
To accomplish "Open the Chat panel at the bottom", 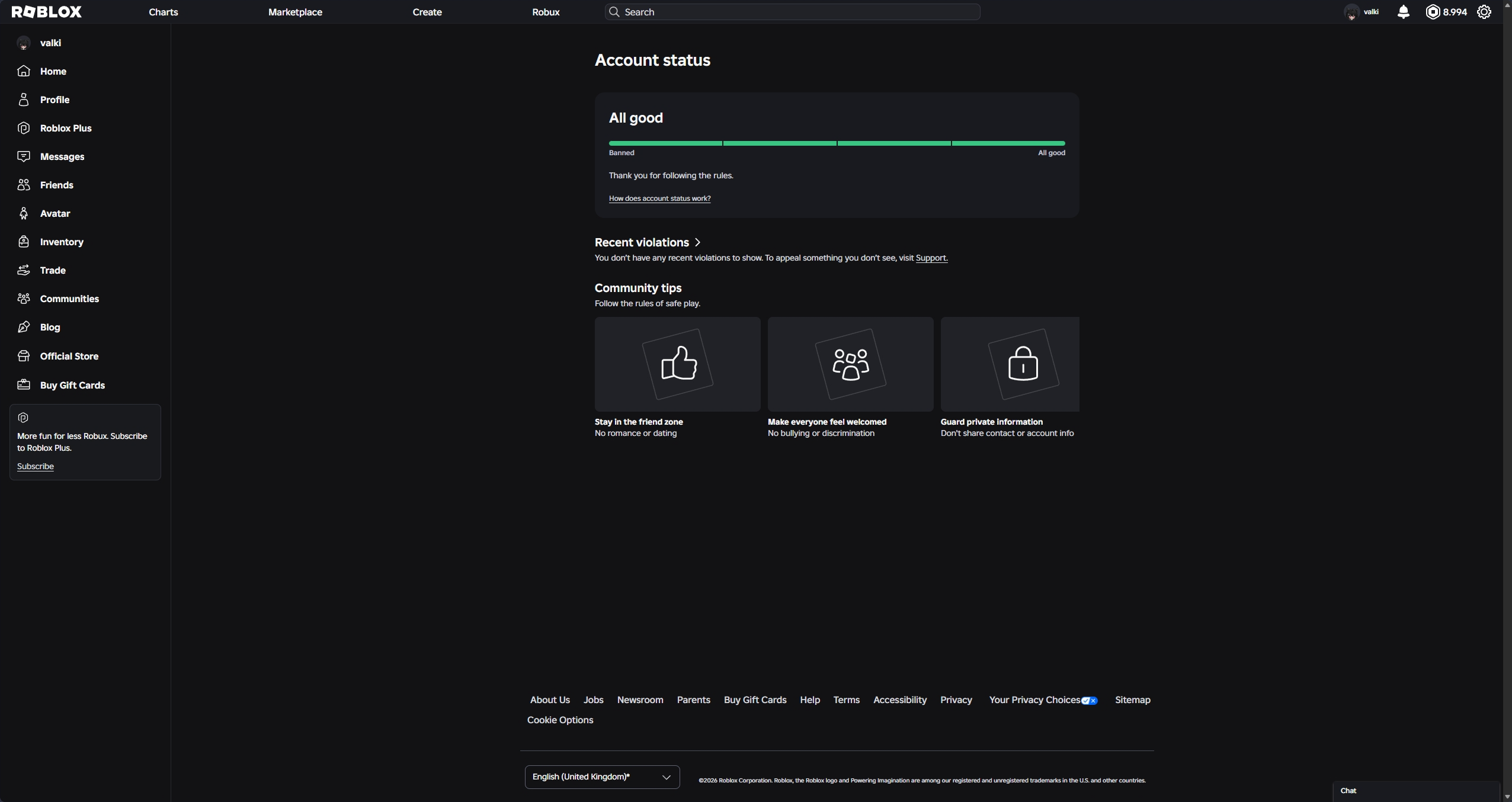I will click(1416, 791).
